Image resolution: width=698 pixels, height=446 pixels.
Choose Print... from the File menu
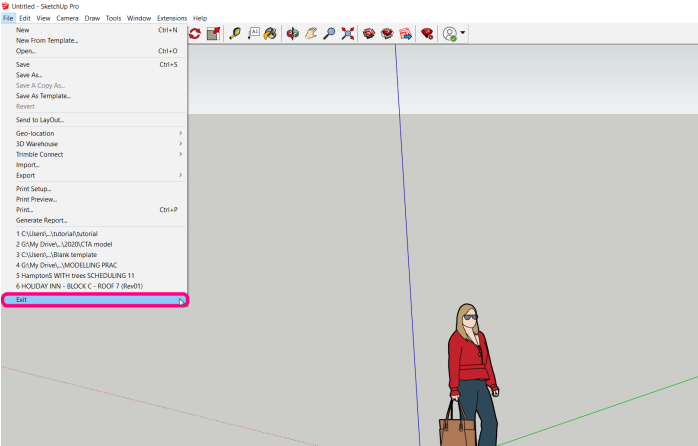[94, 210]
